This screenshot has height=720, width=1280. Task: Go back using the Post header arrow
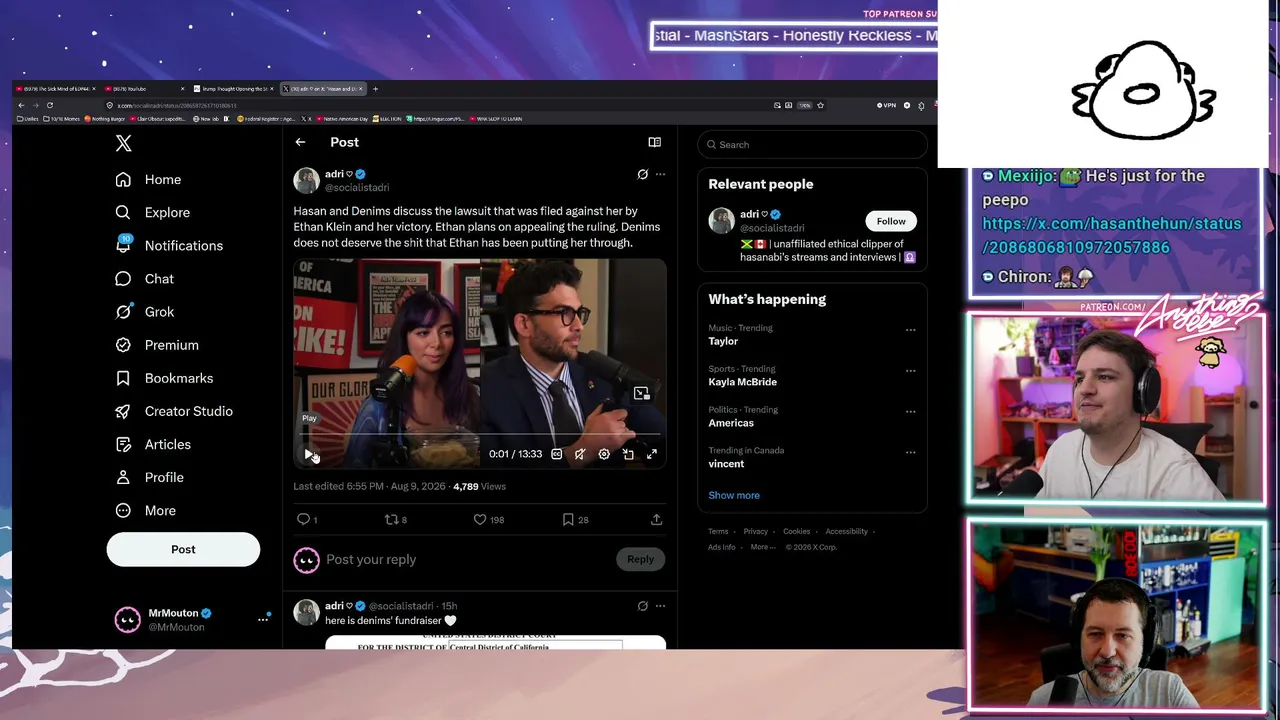300,142
